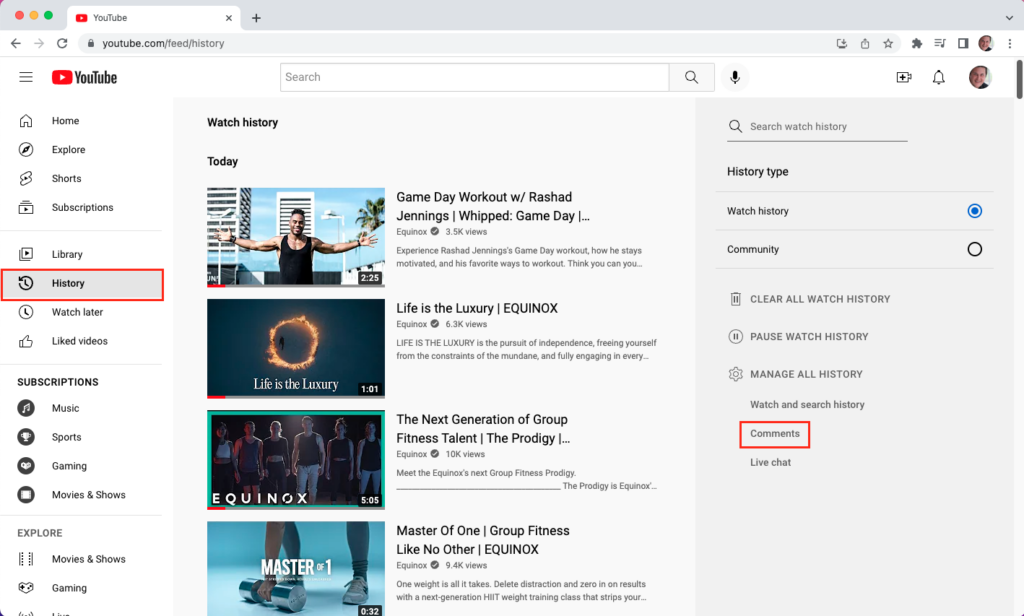Click Clear all watch history
This screenshot has width=1024, height=616.
pyautogui.click(x=819, y=299)
